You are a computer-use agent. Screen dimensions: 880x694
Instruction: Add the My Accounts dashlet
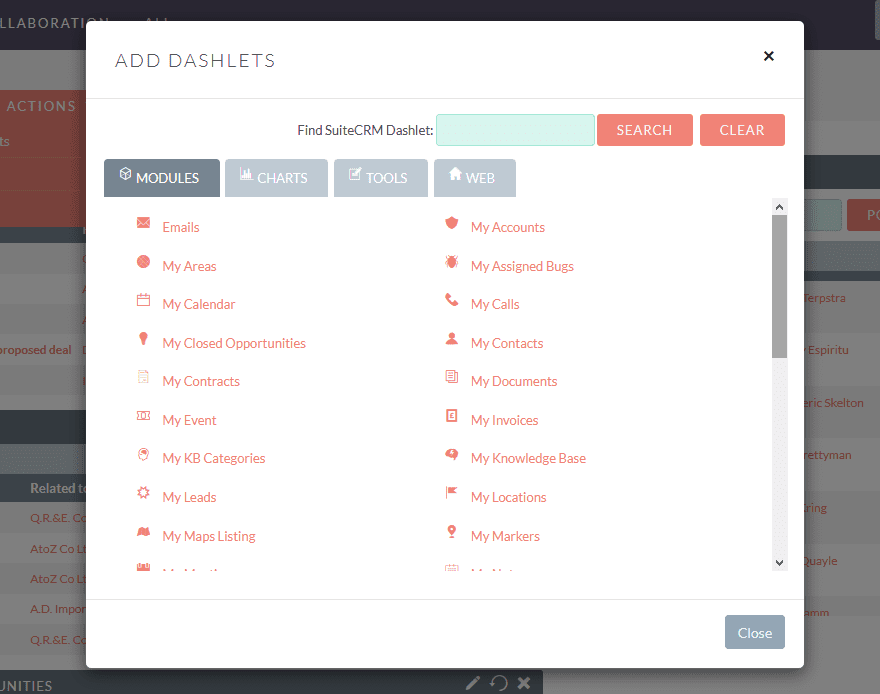tap(508, 227)
